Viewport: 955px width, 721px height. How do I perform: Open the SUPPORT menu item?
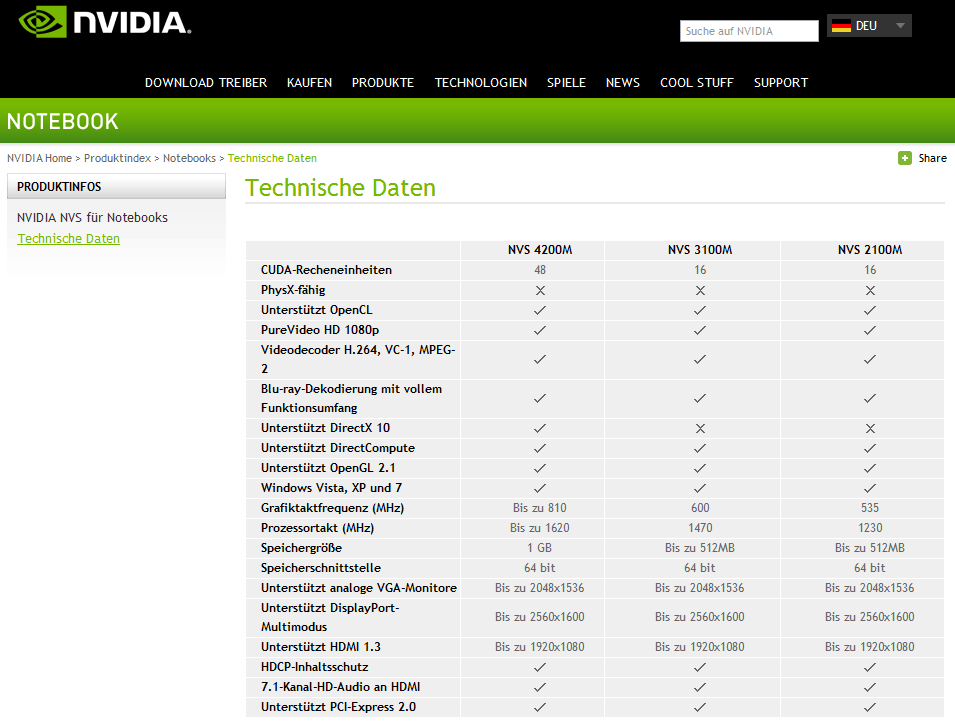[x=781, y=83]
